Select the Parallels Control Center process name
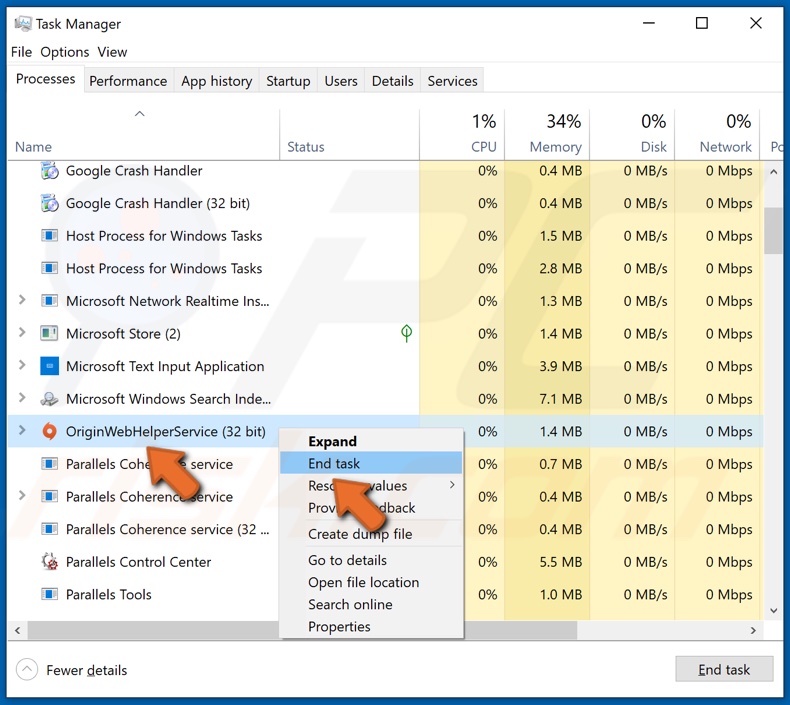 pyautogui.click(x=138, y=562)
